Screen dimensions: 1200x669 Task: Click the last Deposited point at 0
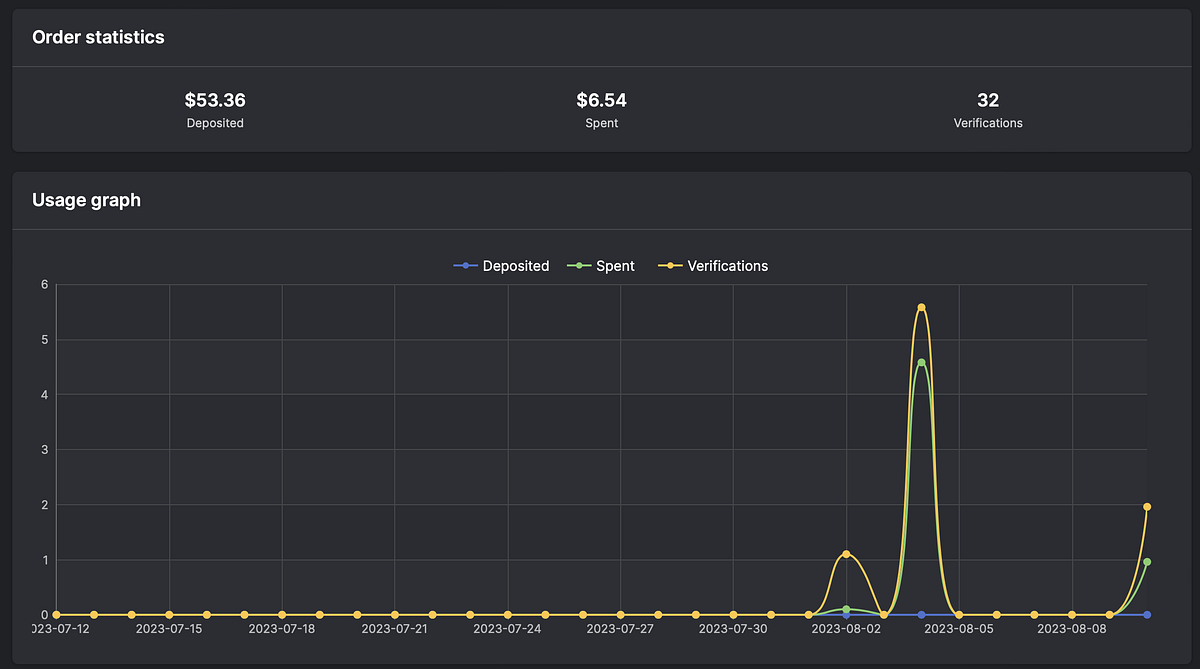click(1147, 614)
